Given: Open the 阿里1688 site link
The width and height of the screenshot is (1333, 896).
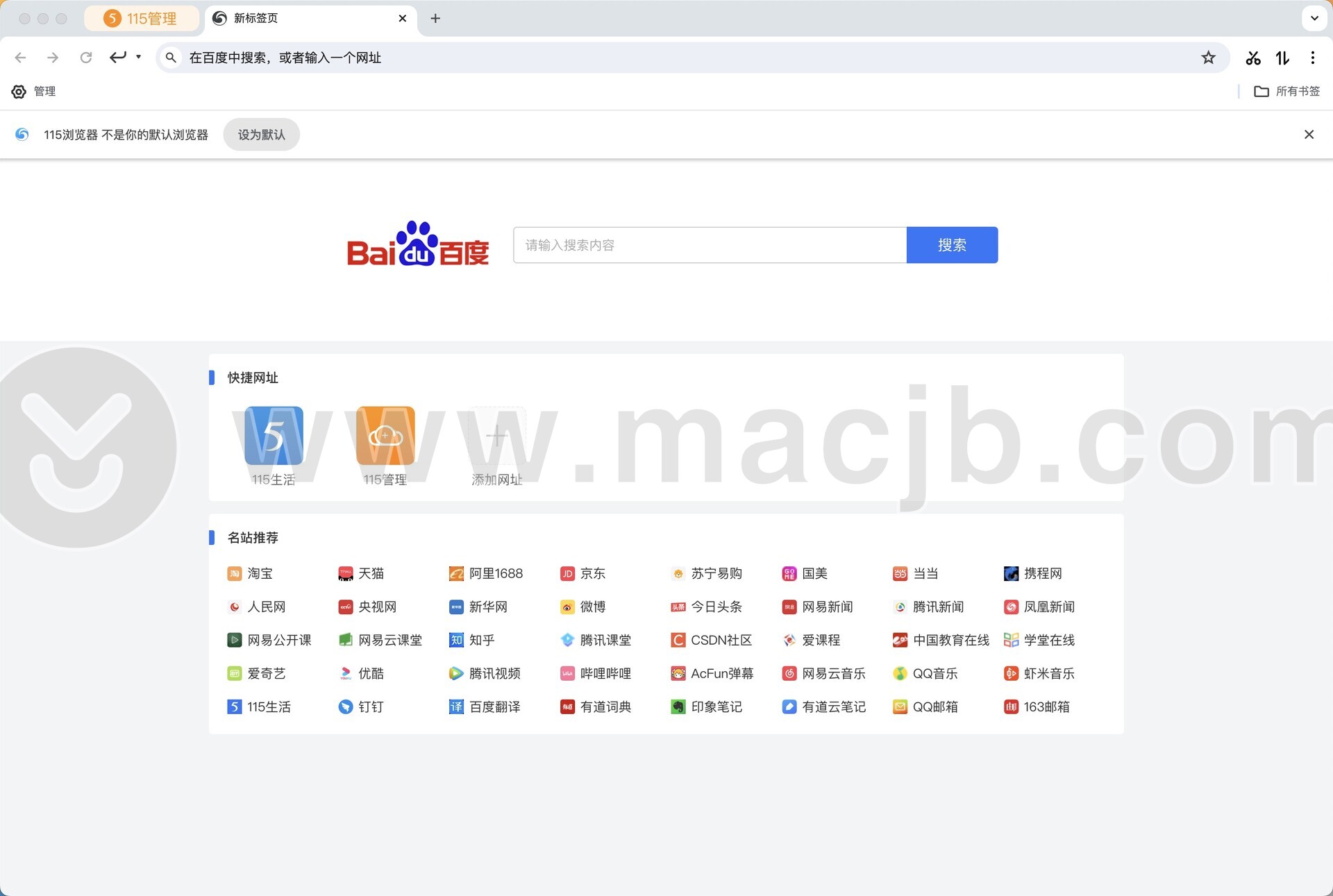Looking at the screenshot, I should coord(486,573).
